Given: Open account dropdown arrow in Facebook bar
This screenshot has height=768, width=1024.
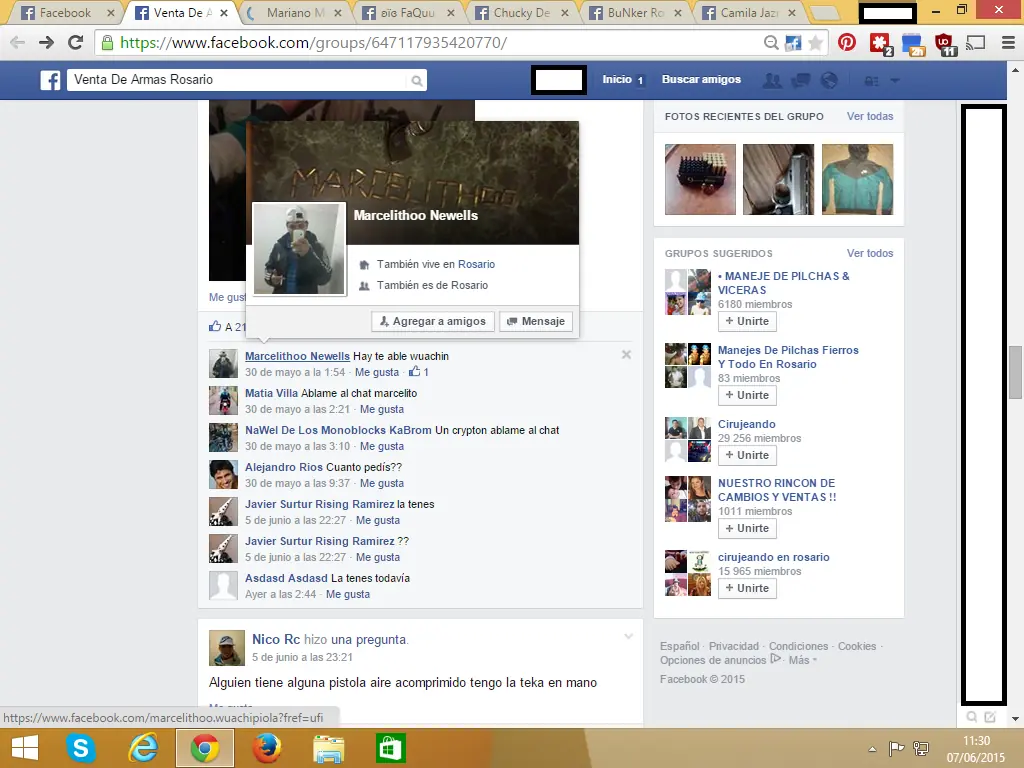Looking at the screenshot, I should click(895, 81).
